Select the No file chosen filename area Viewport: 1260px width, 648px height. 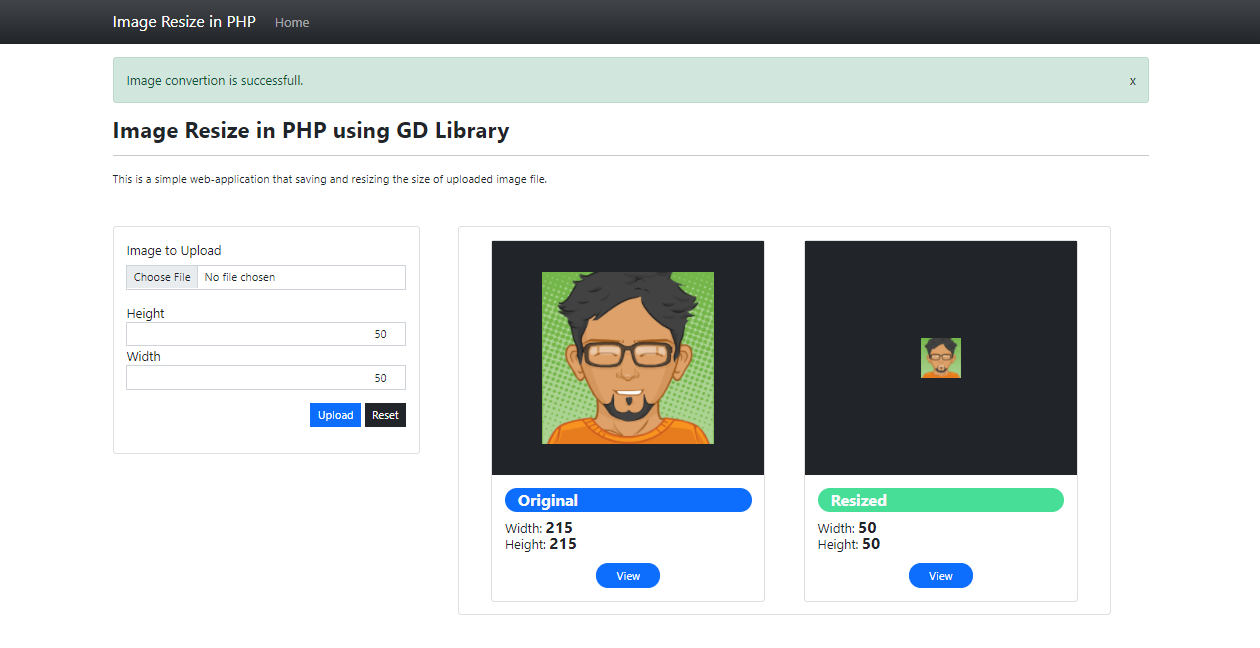coord(300,277)
